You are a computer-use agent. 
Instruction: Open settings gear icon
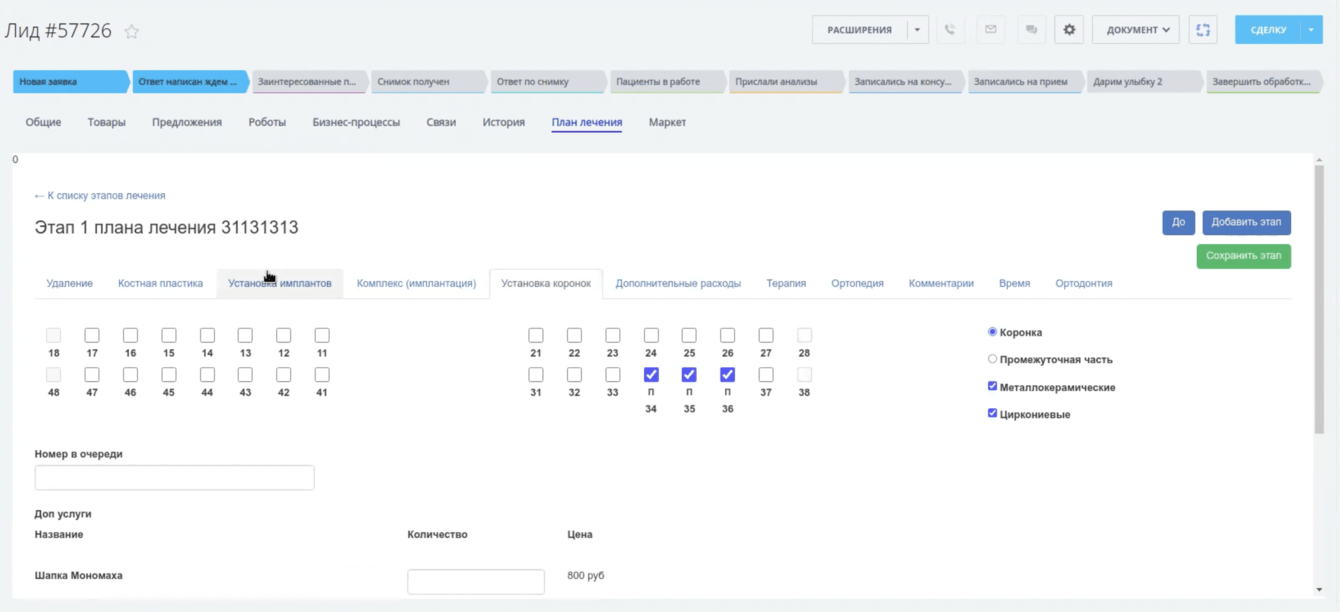coord(1069,30)
